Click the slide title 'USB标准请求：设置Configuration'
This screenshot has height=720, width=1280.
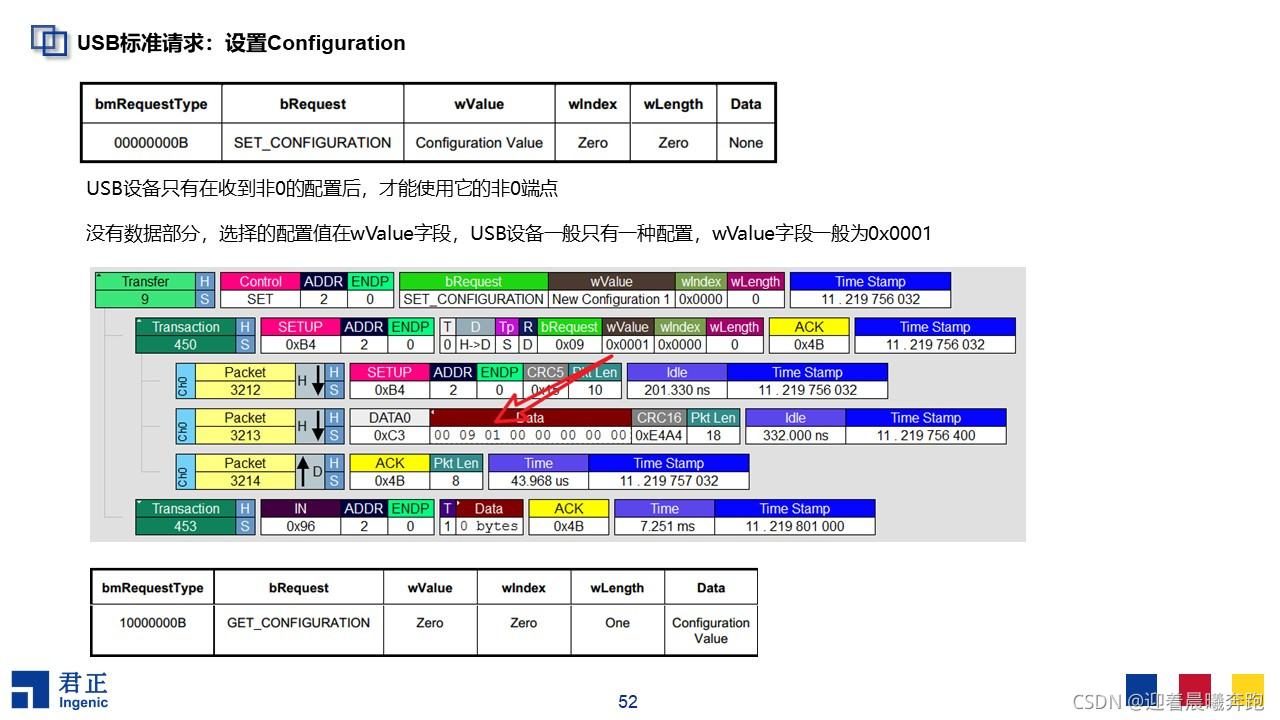(x=241, y=43)
